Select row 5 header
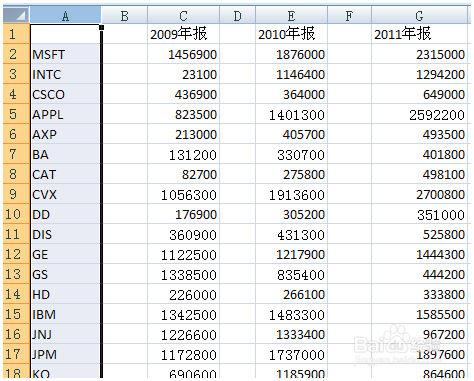The width and height of the screenshot is (474, 381). pos(16,114)
